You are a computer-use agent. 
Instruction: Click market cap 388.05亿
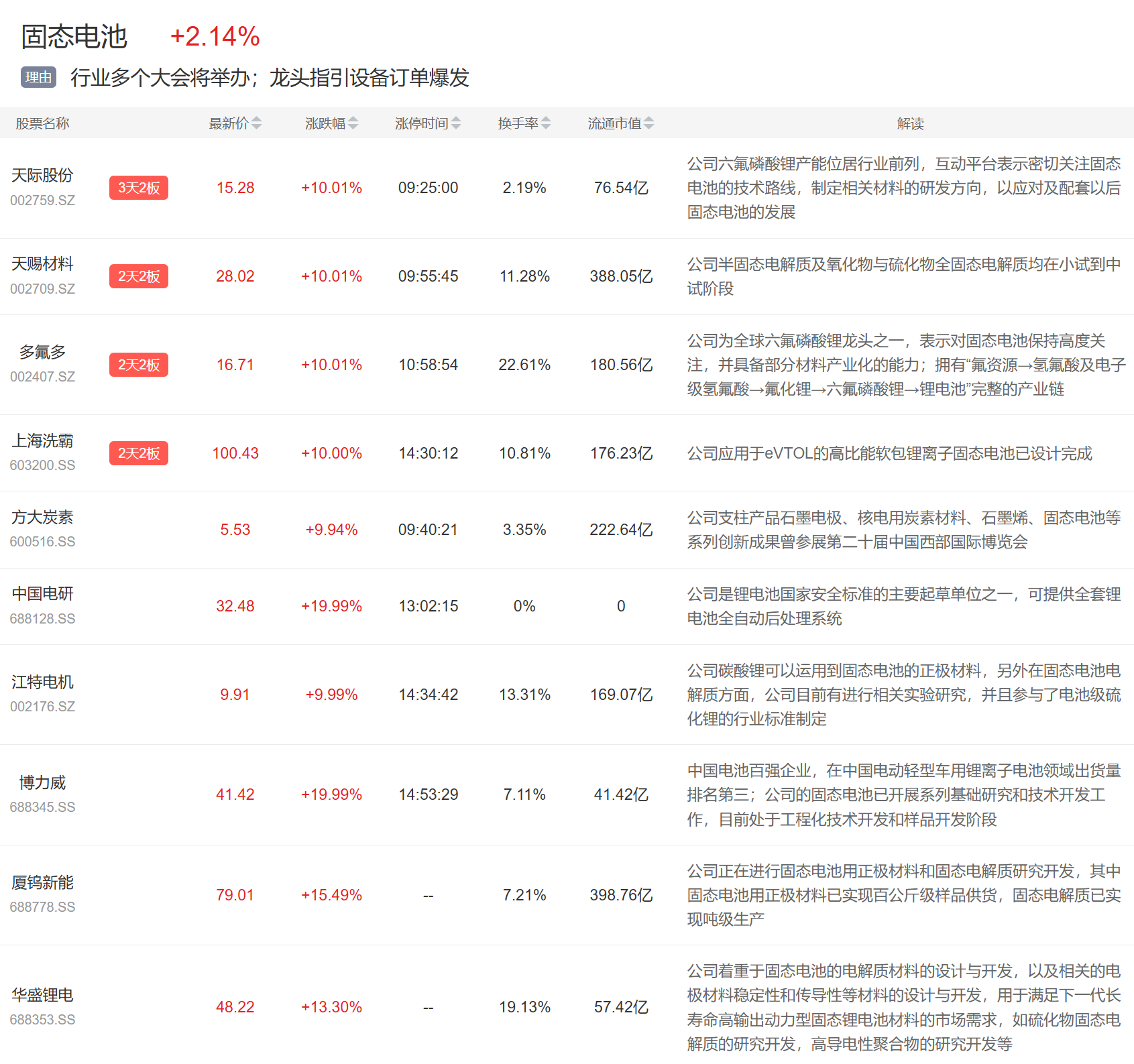click(621, 276)
